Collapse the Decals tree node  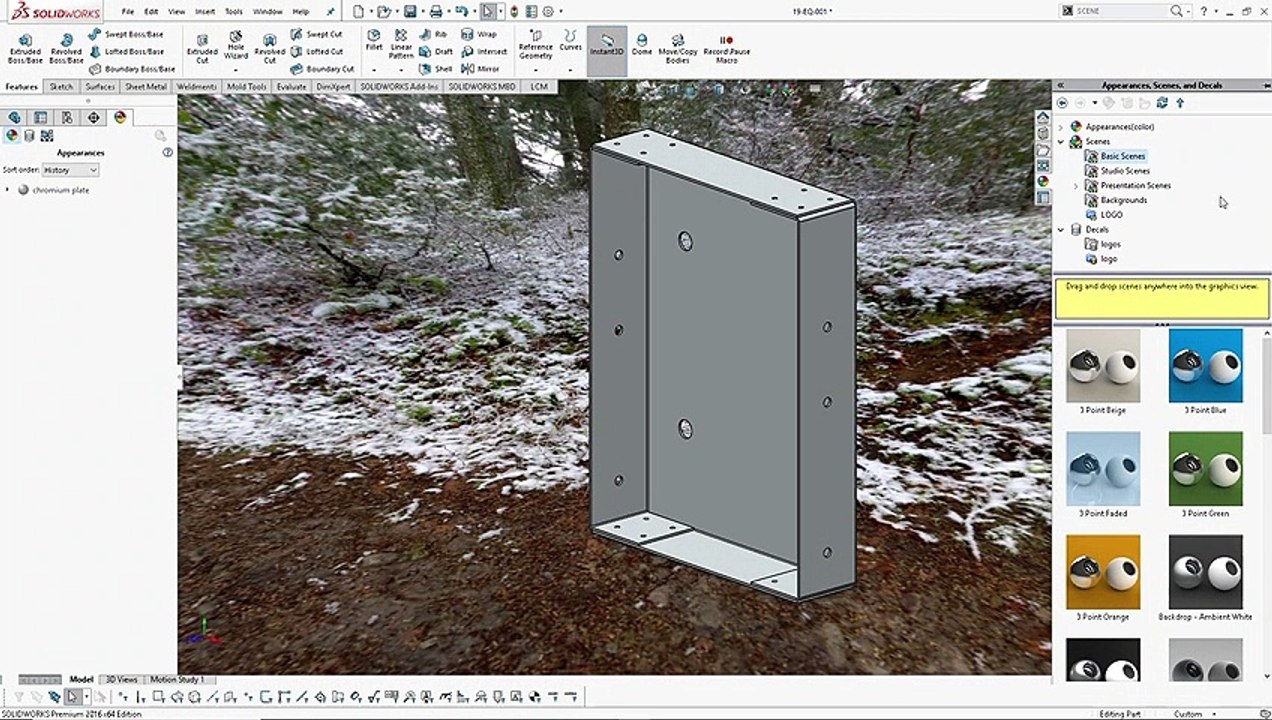pyautogui.click(x=1061, y=230)
